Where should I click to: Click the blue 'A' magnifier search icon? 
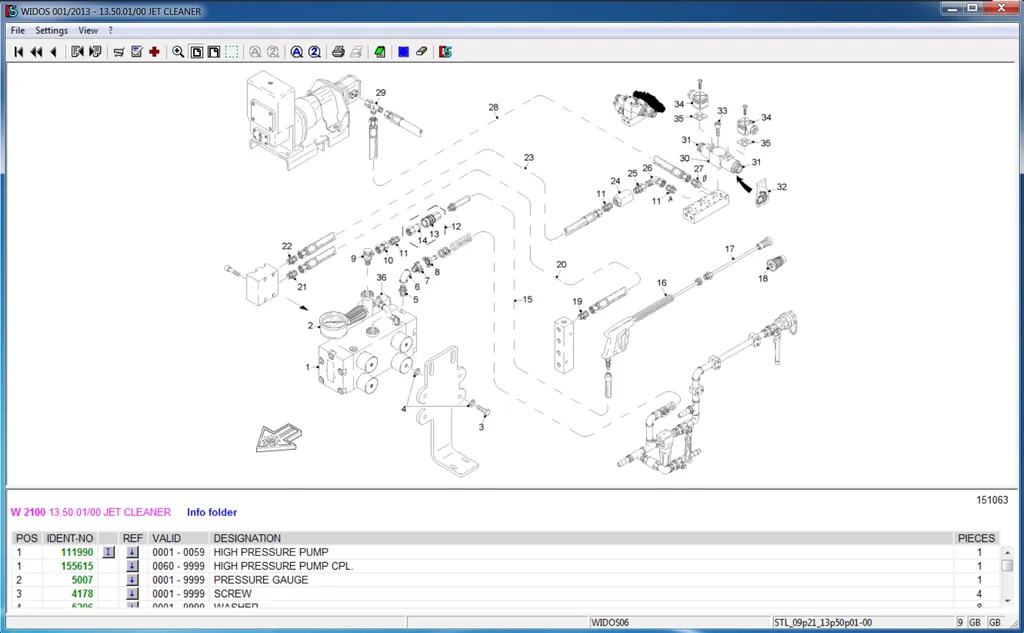click(x=296, y=52)
